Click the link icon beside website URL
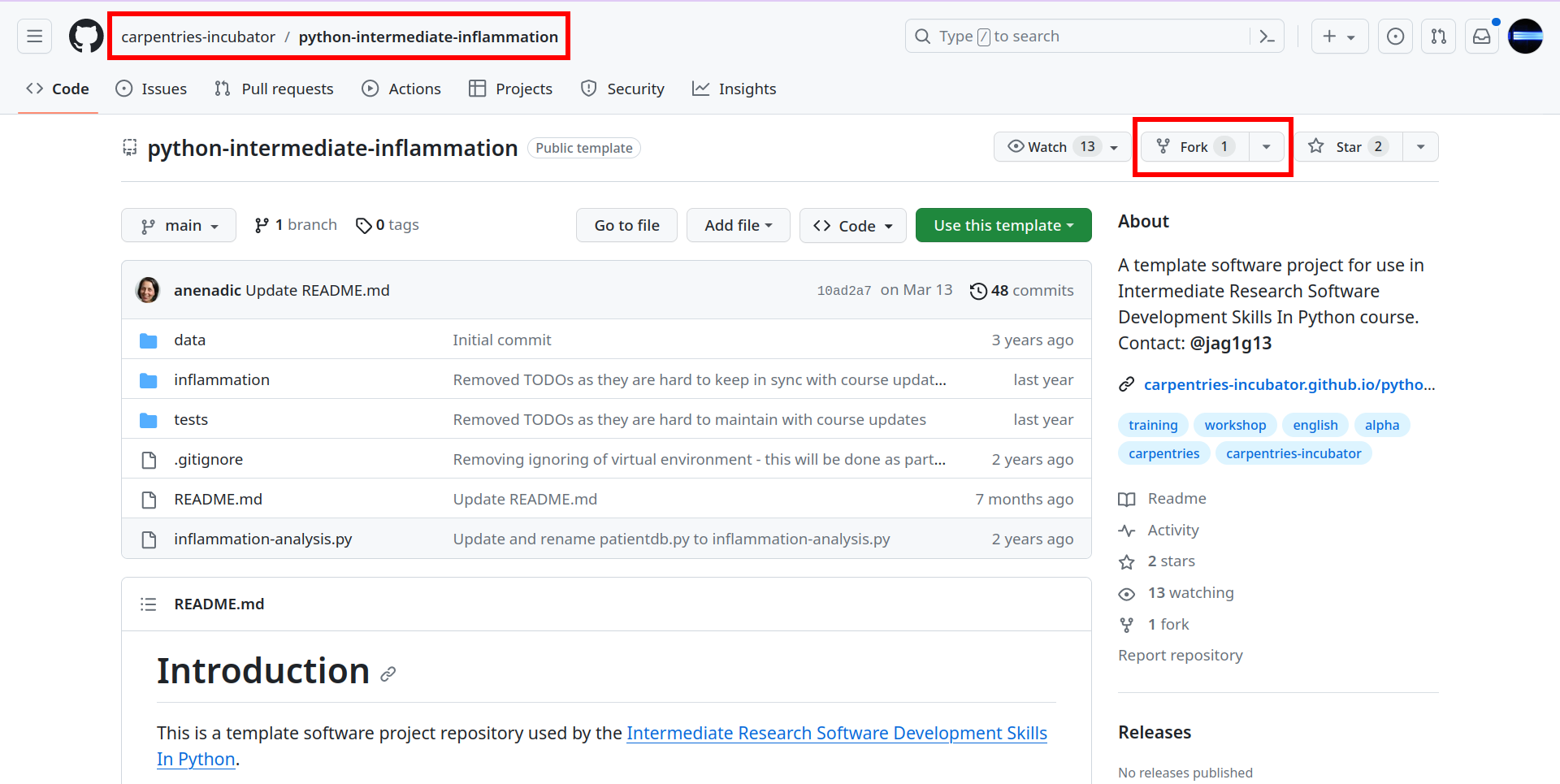This screenshot has height=784, width=1560. click(x=1126, y=385)
